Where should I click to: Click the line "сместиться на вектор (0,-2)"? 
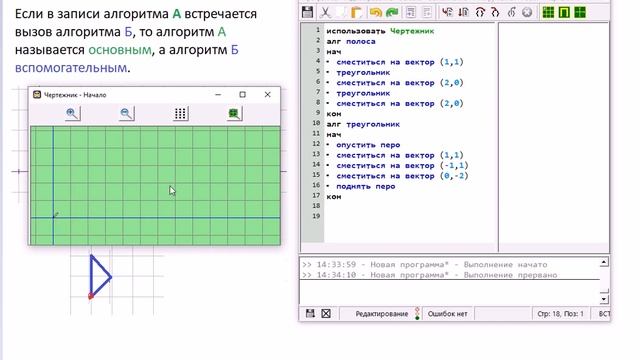coord(402,176)
